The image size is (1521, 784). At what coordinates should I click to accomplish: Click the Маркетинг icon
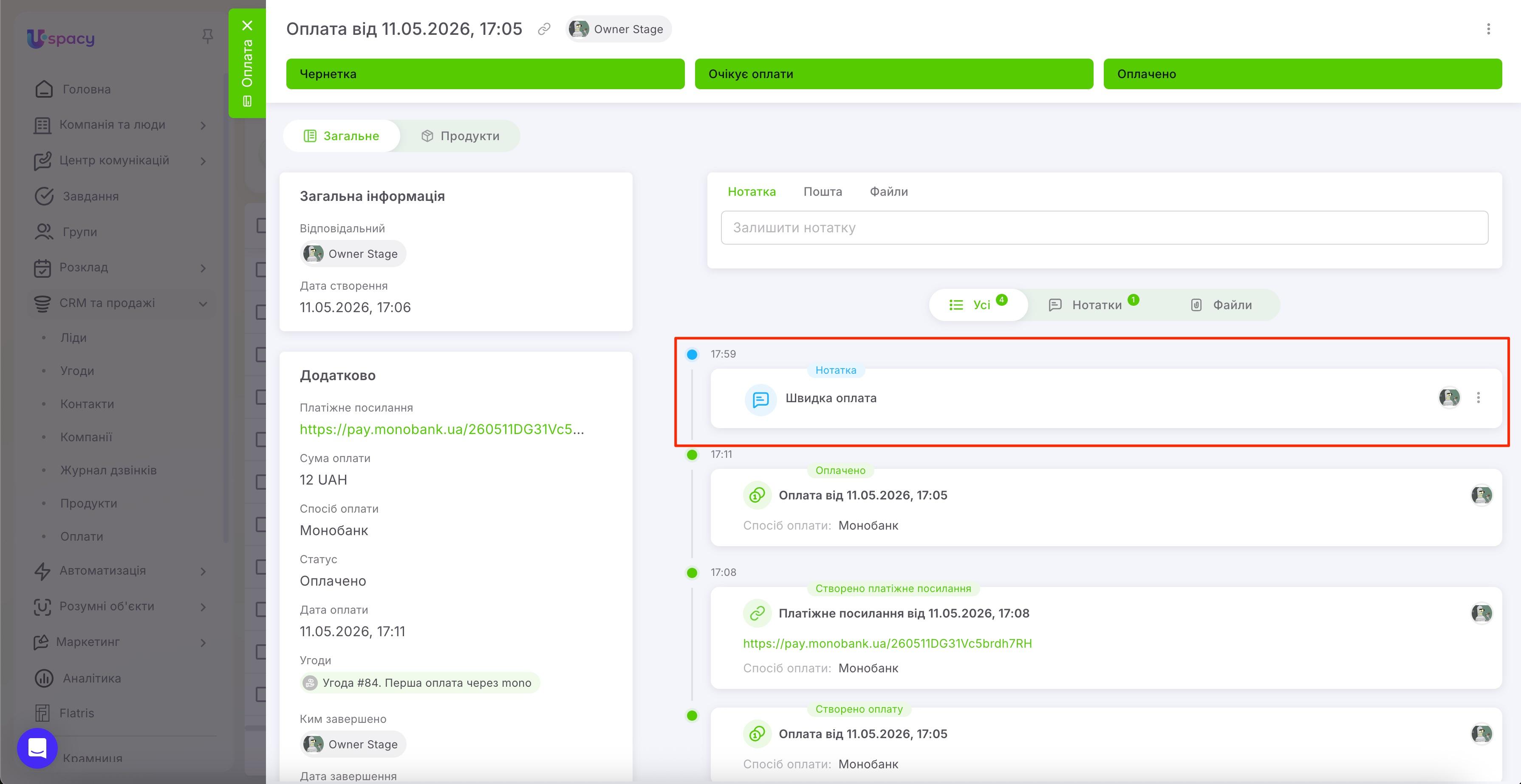click(41, 642)
